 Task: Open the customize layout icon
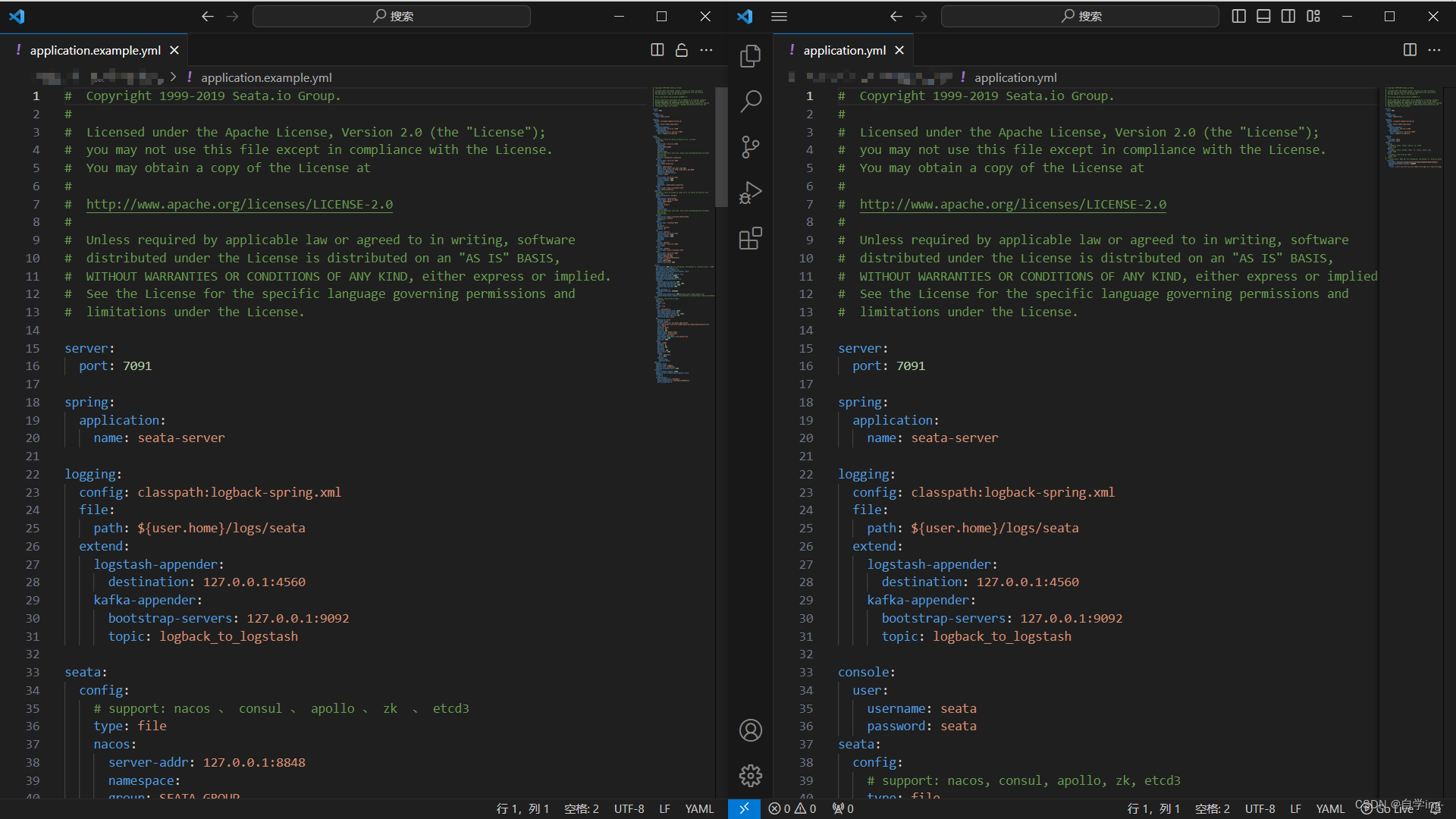(1313, 16)
